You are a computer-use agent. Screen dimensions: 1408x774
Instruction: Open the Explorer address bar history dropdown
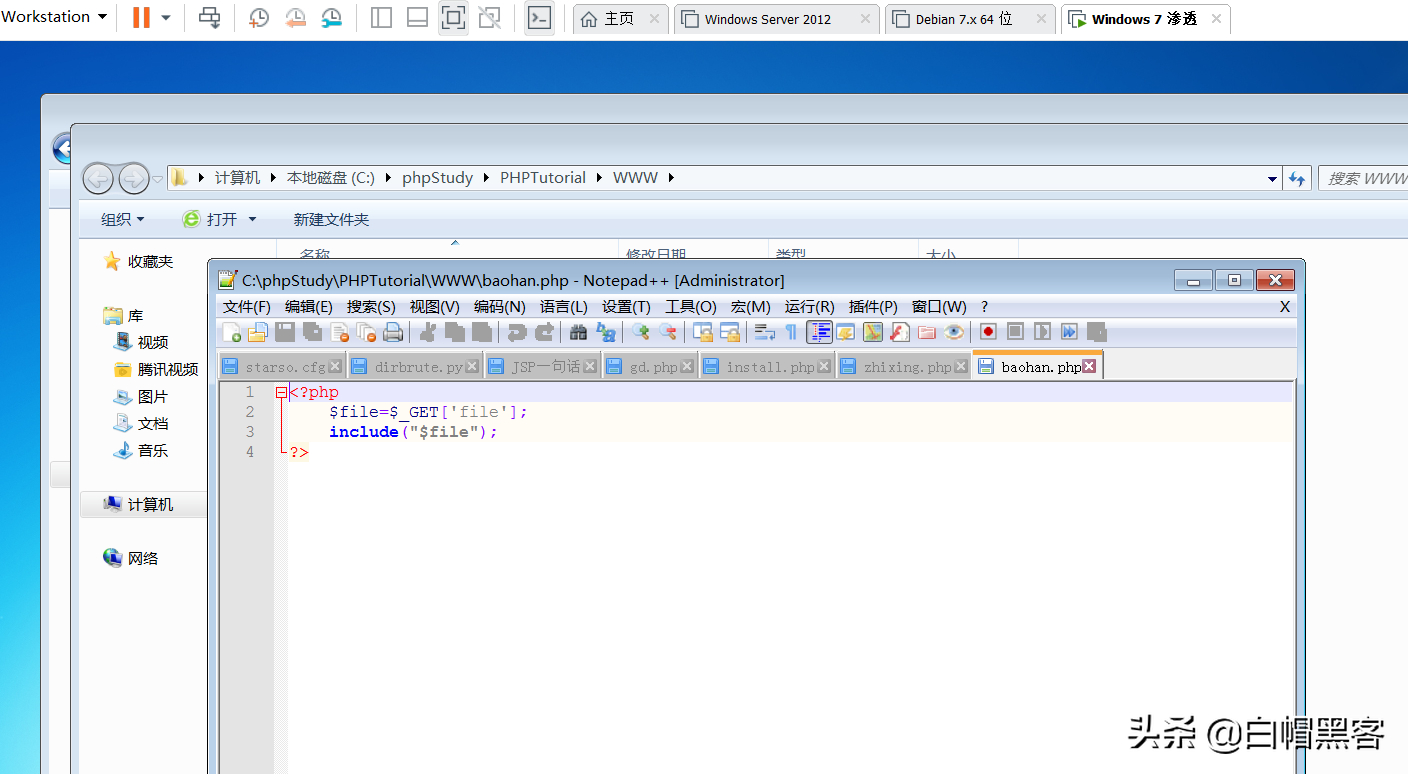(x=1272, y=179)
